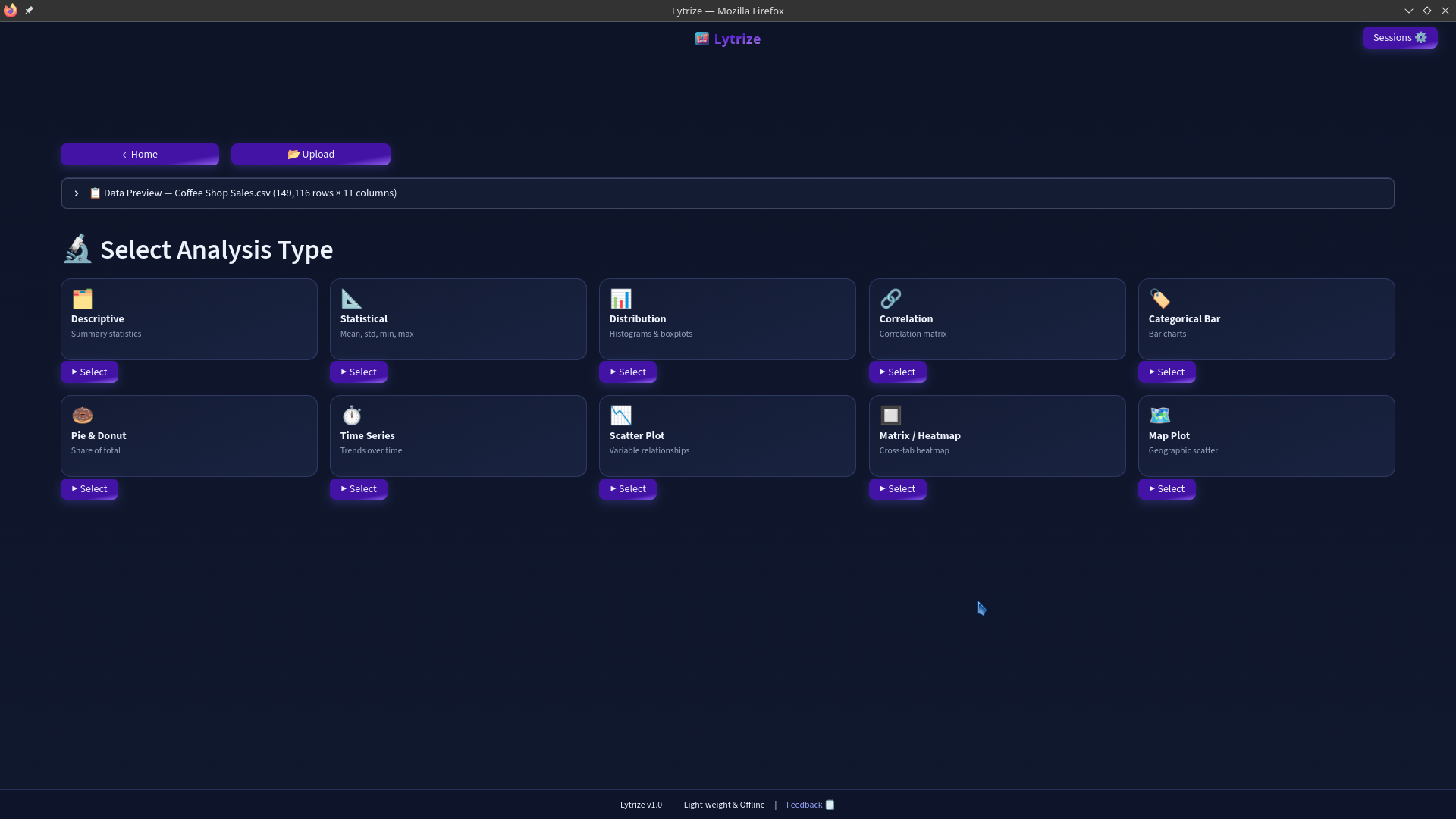
Task: Click the Map Plot map icon
Action: coord(1159,416)
